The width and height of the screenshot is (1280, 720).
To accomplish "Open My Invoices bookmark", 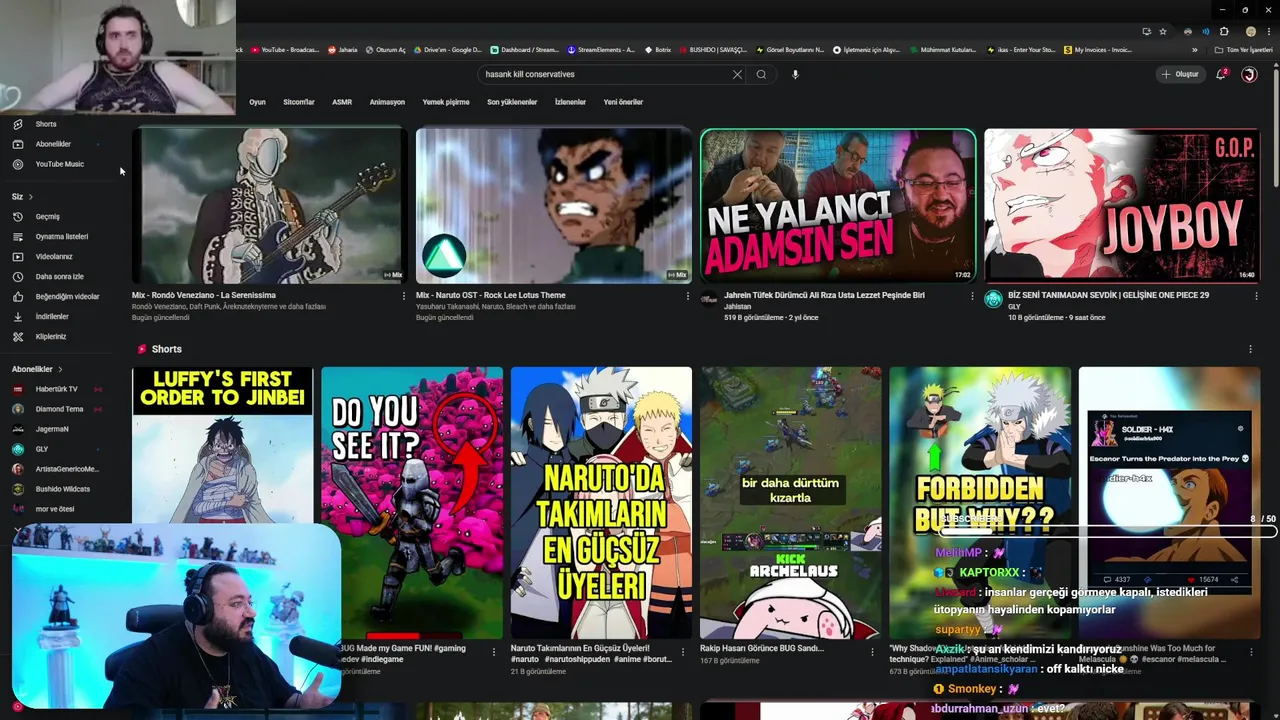I will coord(1098,50).
